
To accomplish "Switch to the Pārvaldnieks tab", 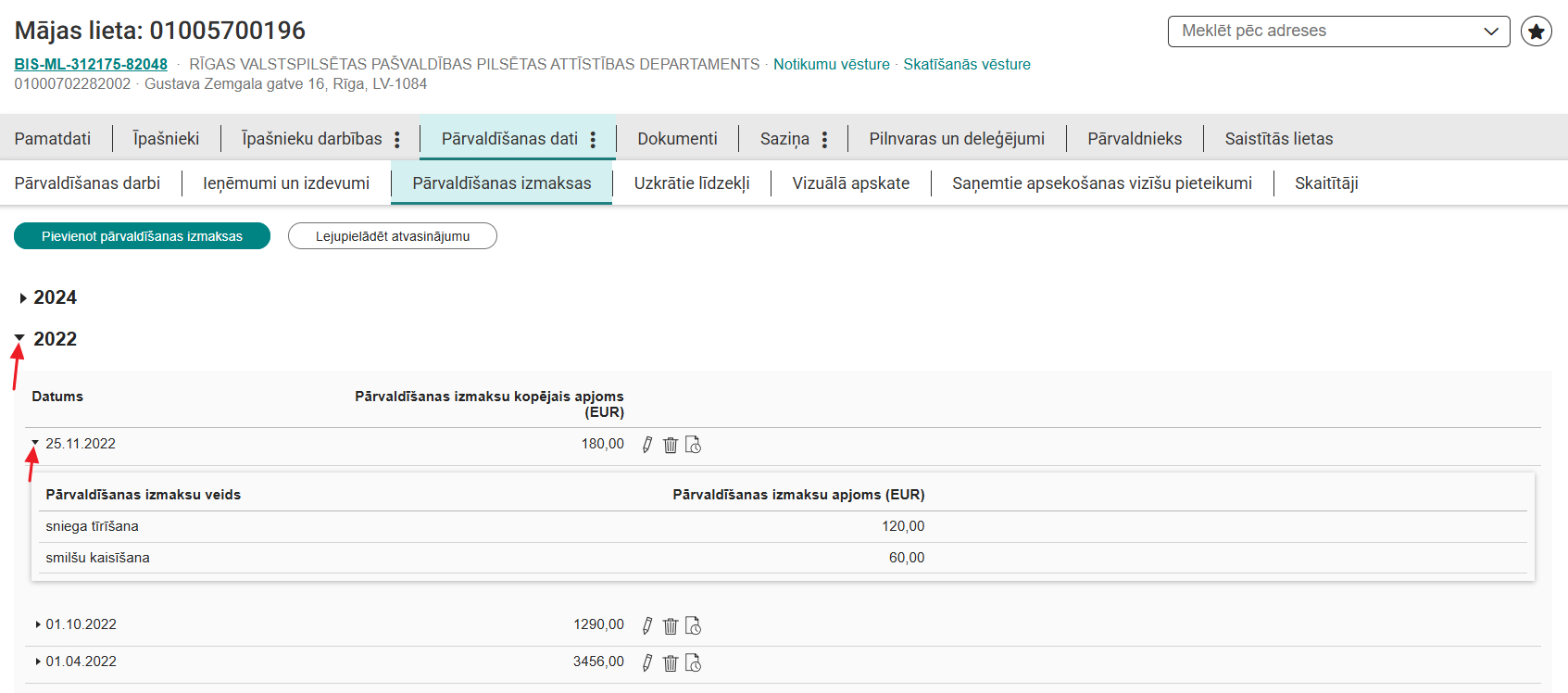I will tap(1135, 139).
